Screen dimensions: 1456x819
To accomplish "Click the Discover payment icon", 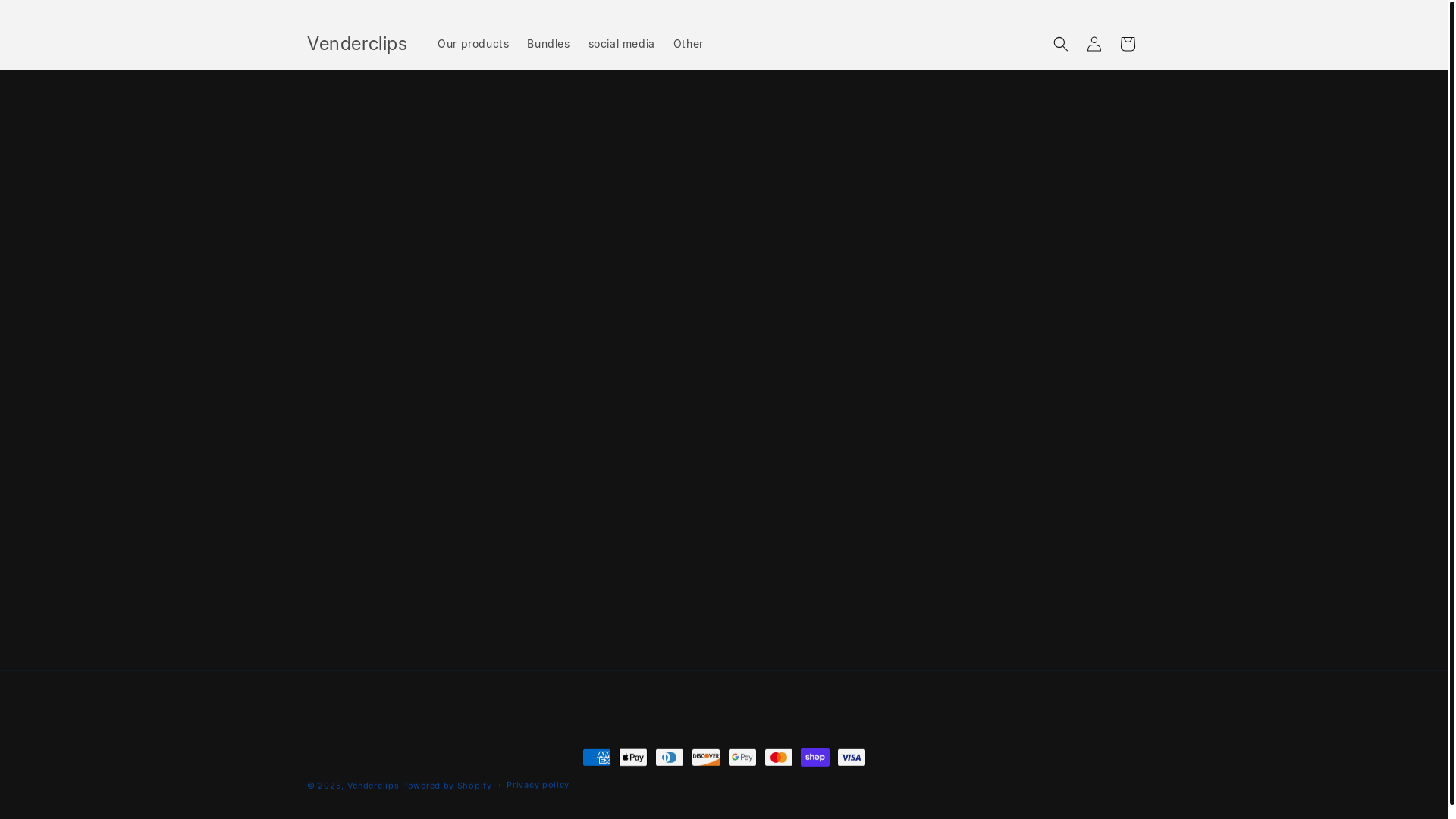I will click(706, 758).
